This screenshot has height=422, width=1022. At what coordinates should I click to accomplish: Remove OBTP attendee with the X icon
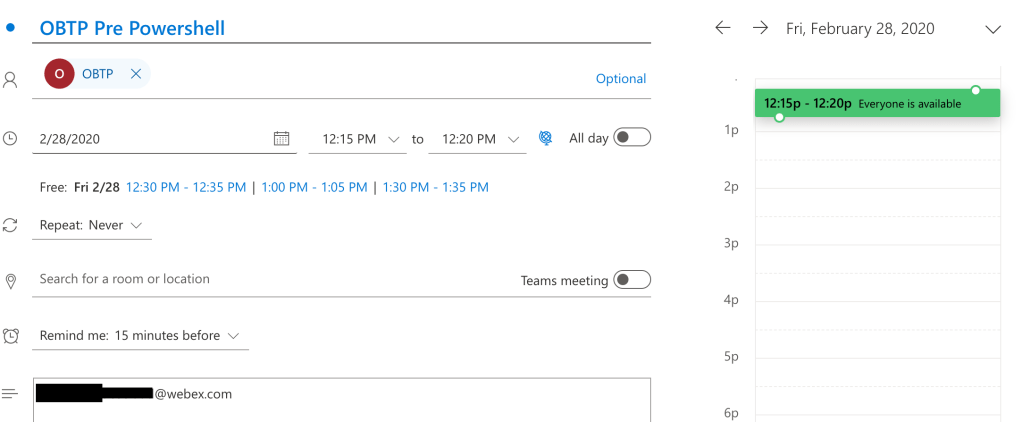(135, 73)
